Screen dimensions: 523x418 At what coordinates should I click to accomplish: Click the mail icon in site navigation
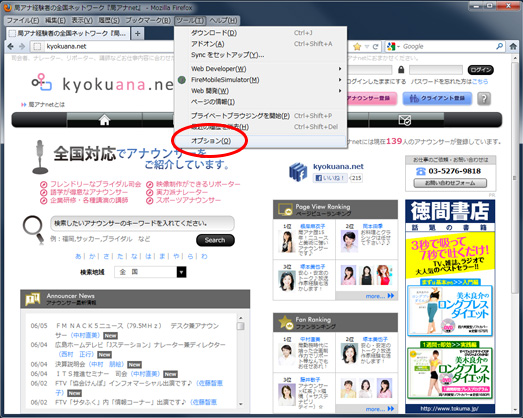[x=405, y=120]
